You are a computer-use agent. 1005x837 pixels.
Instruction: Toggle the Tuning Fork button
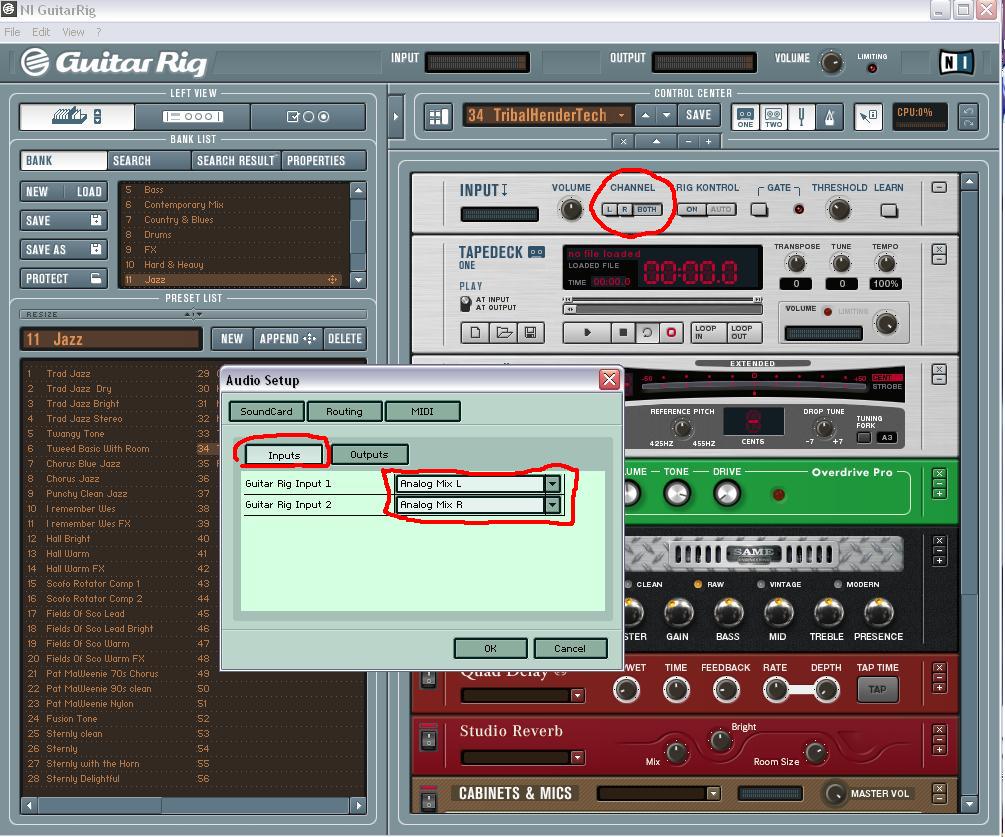[x=864, y=438]
